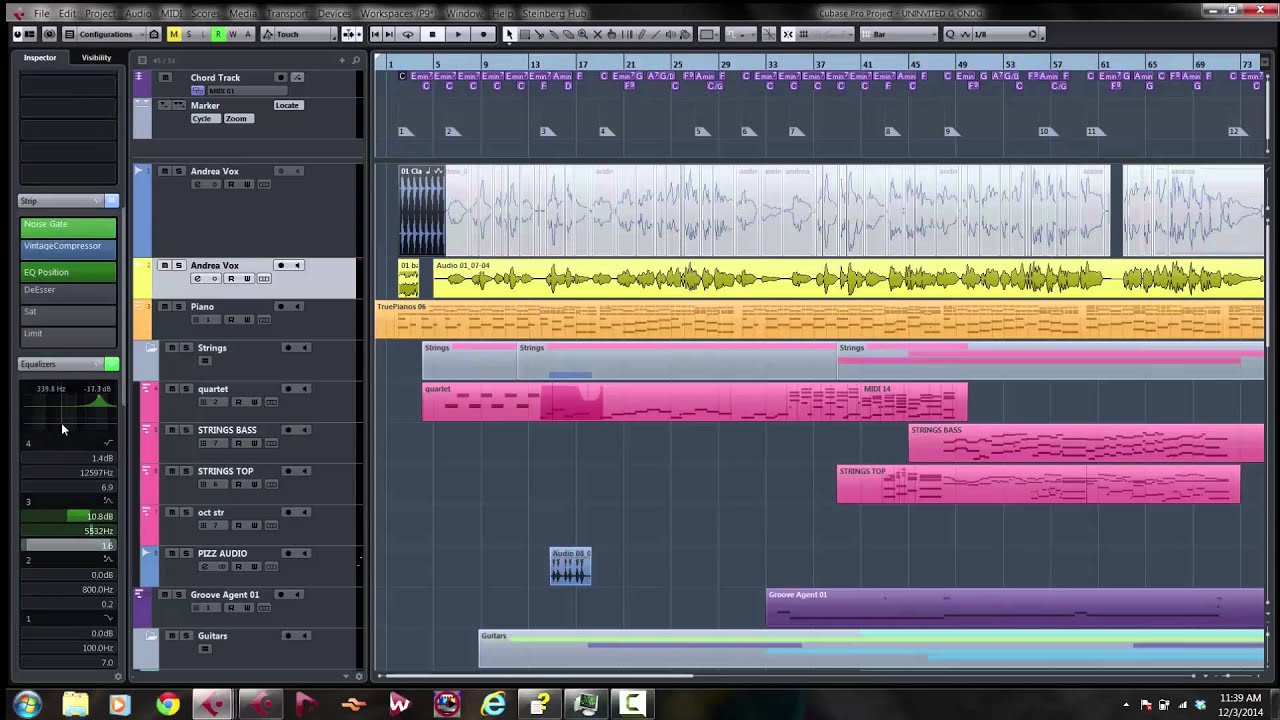This screenshot has height=720, width=1280.
Task: Click the Locate button on Marker track
Action: pyautogui.click(x=287, y=105)
